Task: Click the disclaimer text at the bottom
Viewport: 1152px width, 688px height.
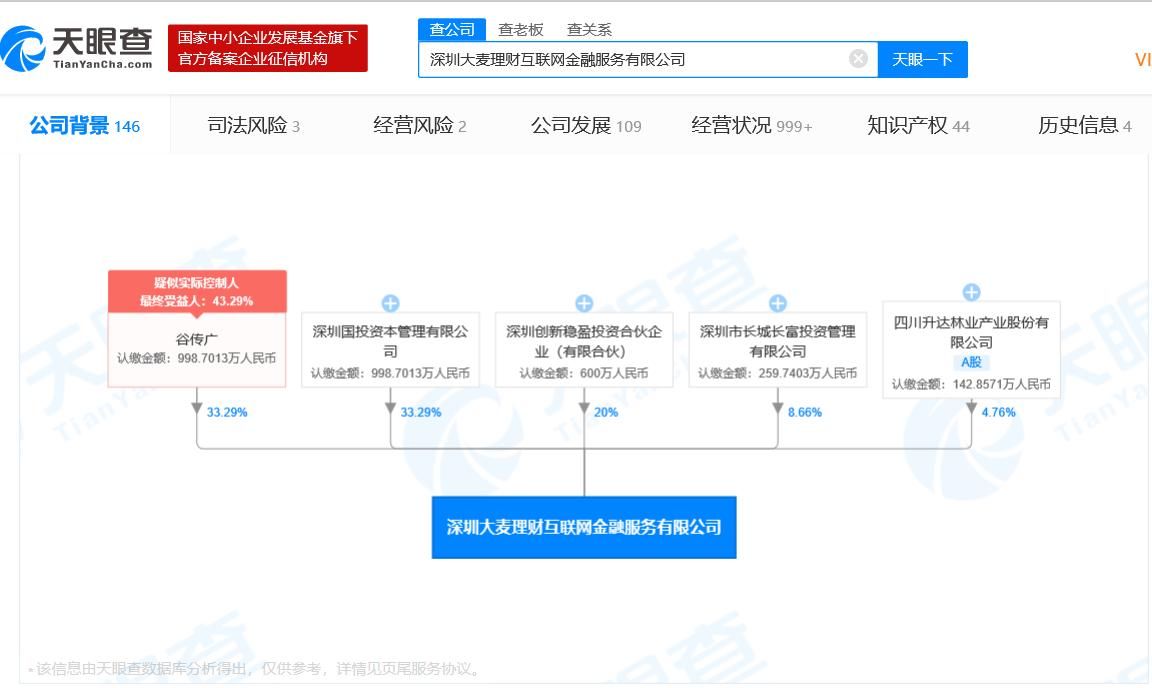Action: 254,669
